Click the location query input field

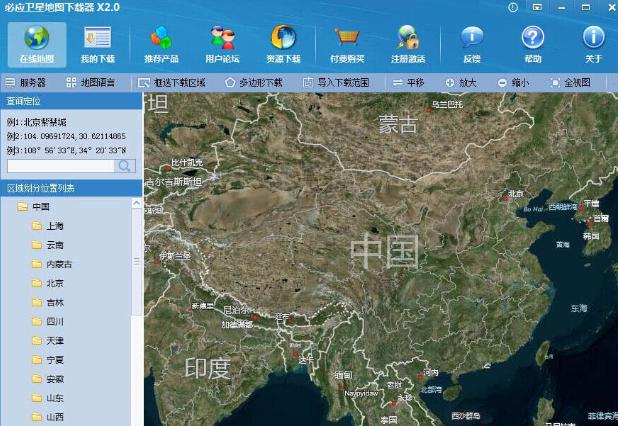[61, 166]
